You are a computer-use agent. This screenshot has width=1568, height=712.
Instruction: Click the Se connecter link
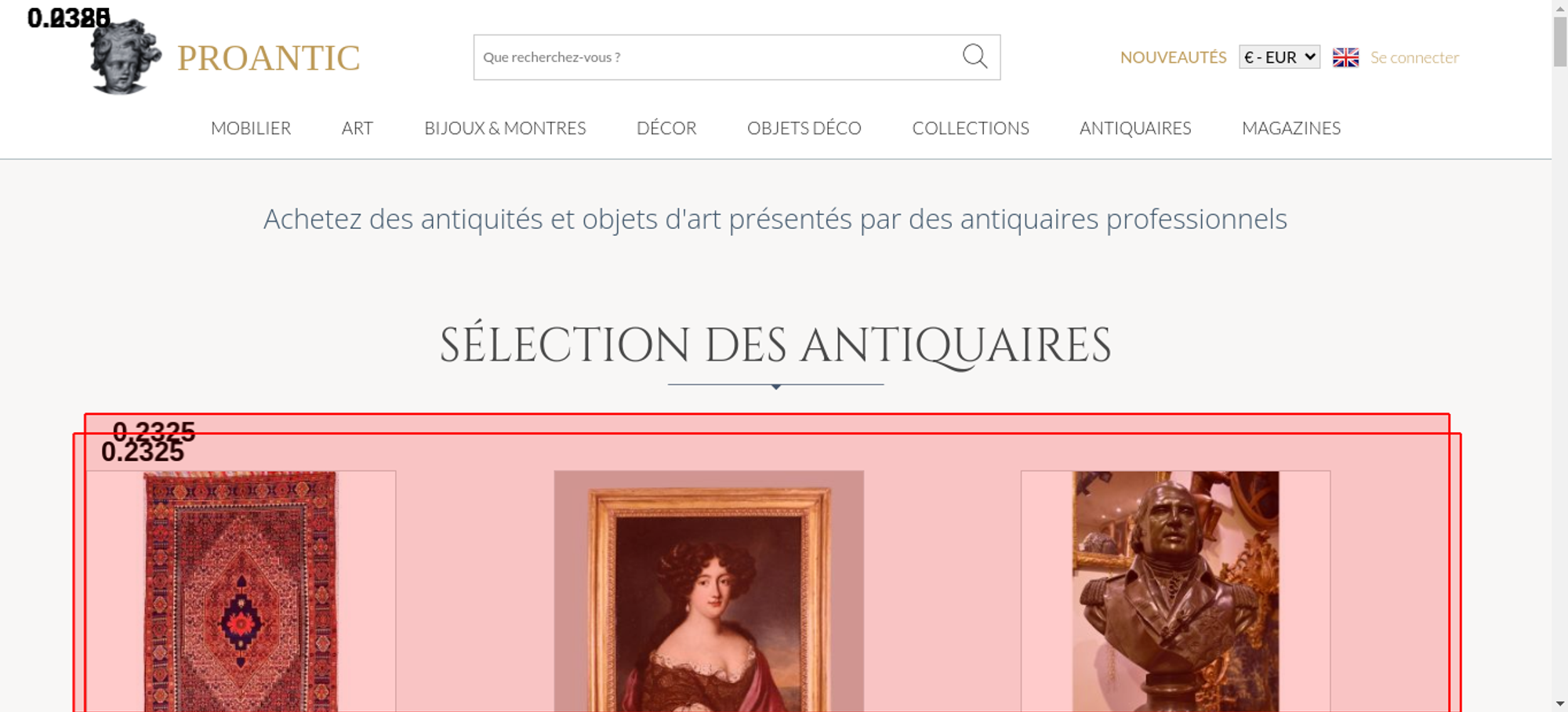tap(1414, 57)
